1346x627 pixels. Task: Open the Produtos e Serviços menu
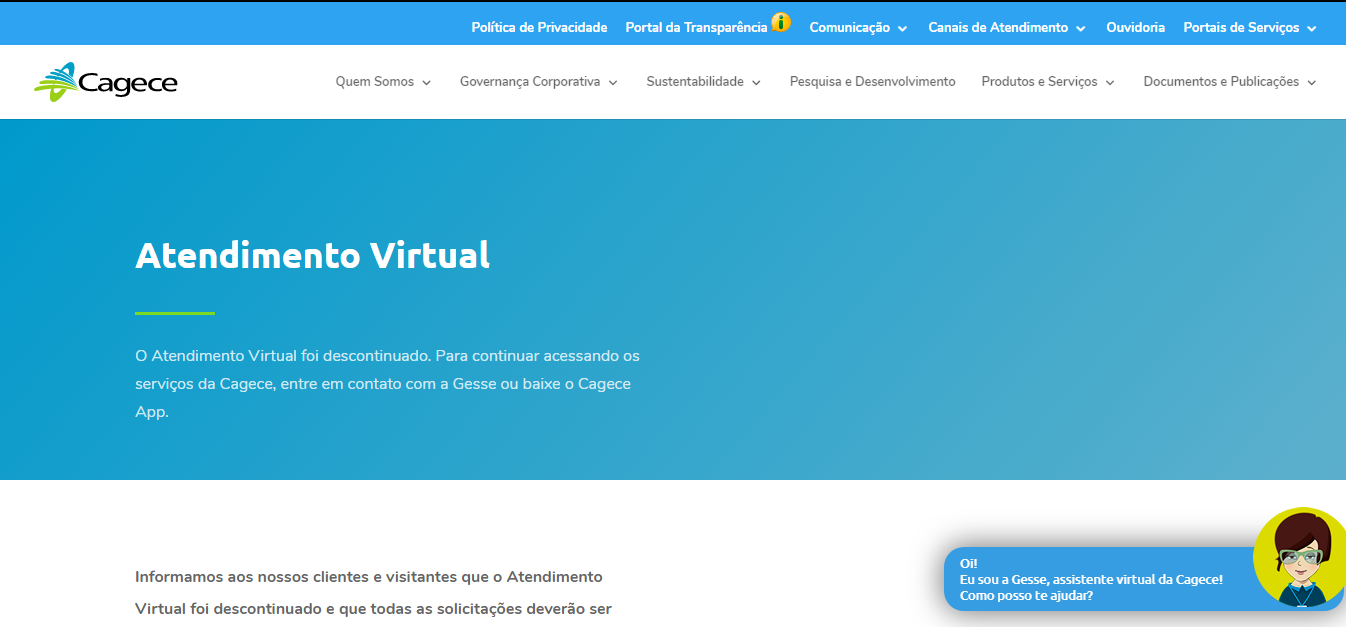[1048, 82]
